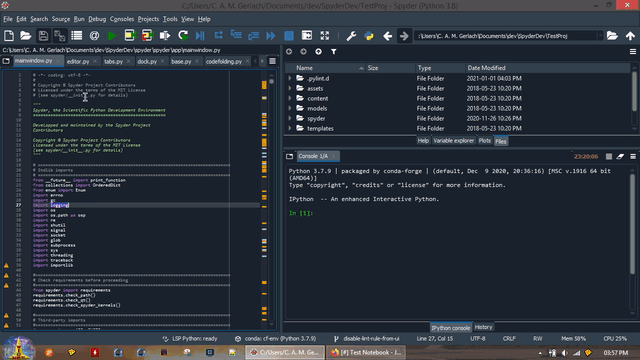Run the current cell
640x360 pixels.
click(x=129, y=36)
